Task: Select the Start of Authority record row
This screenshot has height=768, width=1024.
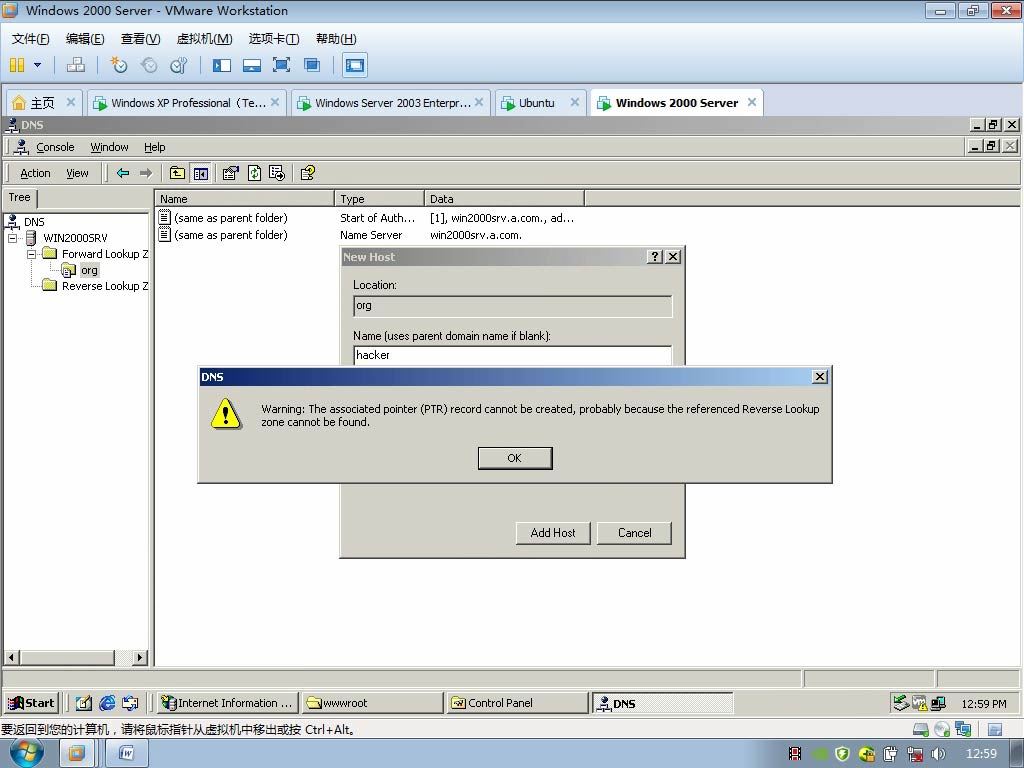Action: pos(366,218)
